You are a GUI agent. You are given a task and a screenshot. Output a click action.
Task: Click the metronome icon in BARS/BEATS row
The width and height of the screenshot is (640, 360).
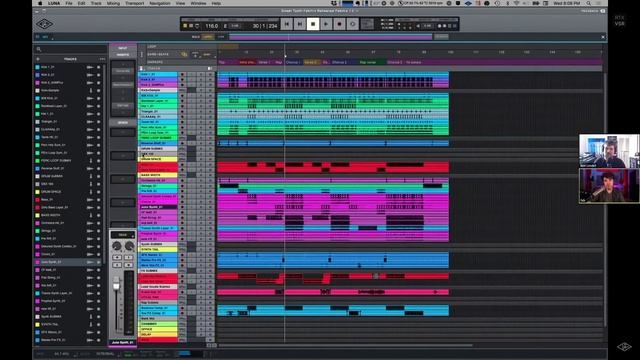[x=184, y=54]
